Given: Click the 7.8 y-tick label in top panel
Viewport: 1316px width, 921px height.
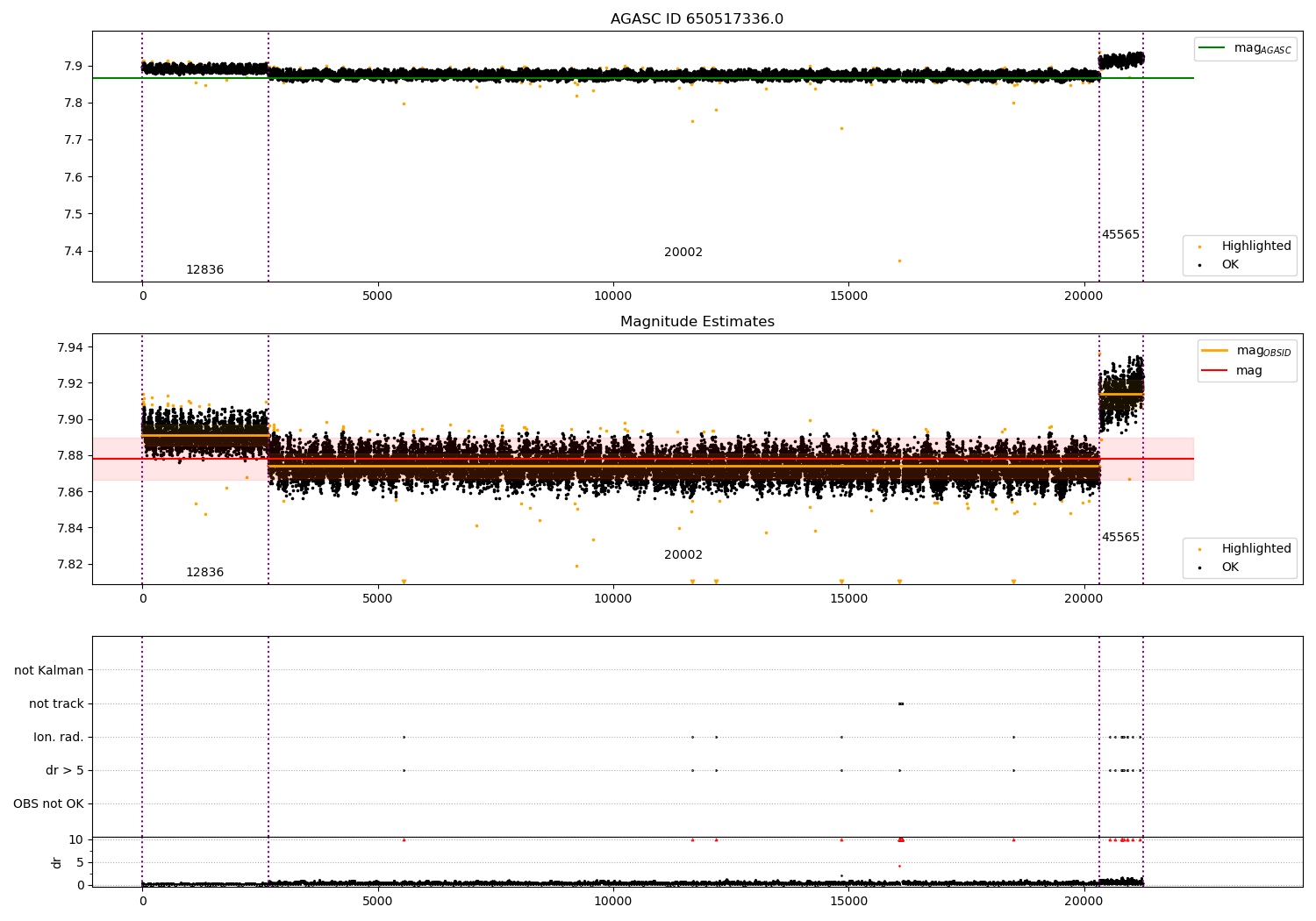Looking at the screenshot, I should [x=75, y=103].
